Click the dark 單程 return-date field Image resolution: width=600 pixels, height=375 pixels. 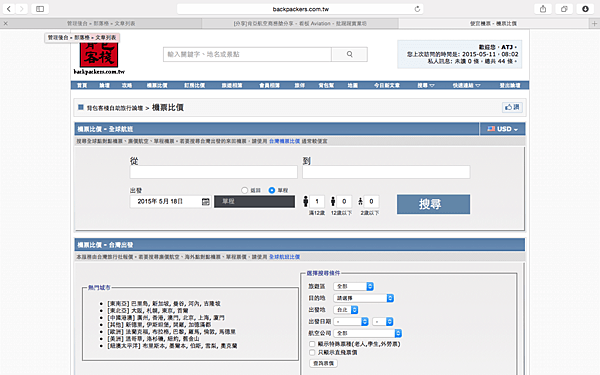(x=254, y=202)
